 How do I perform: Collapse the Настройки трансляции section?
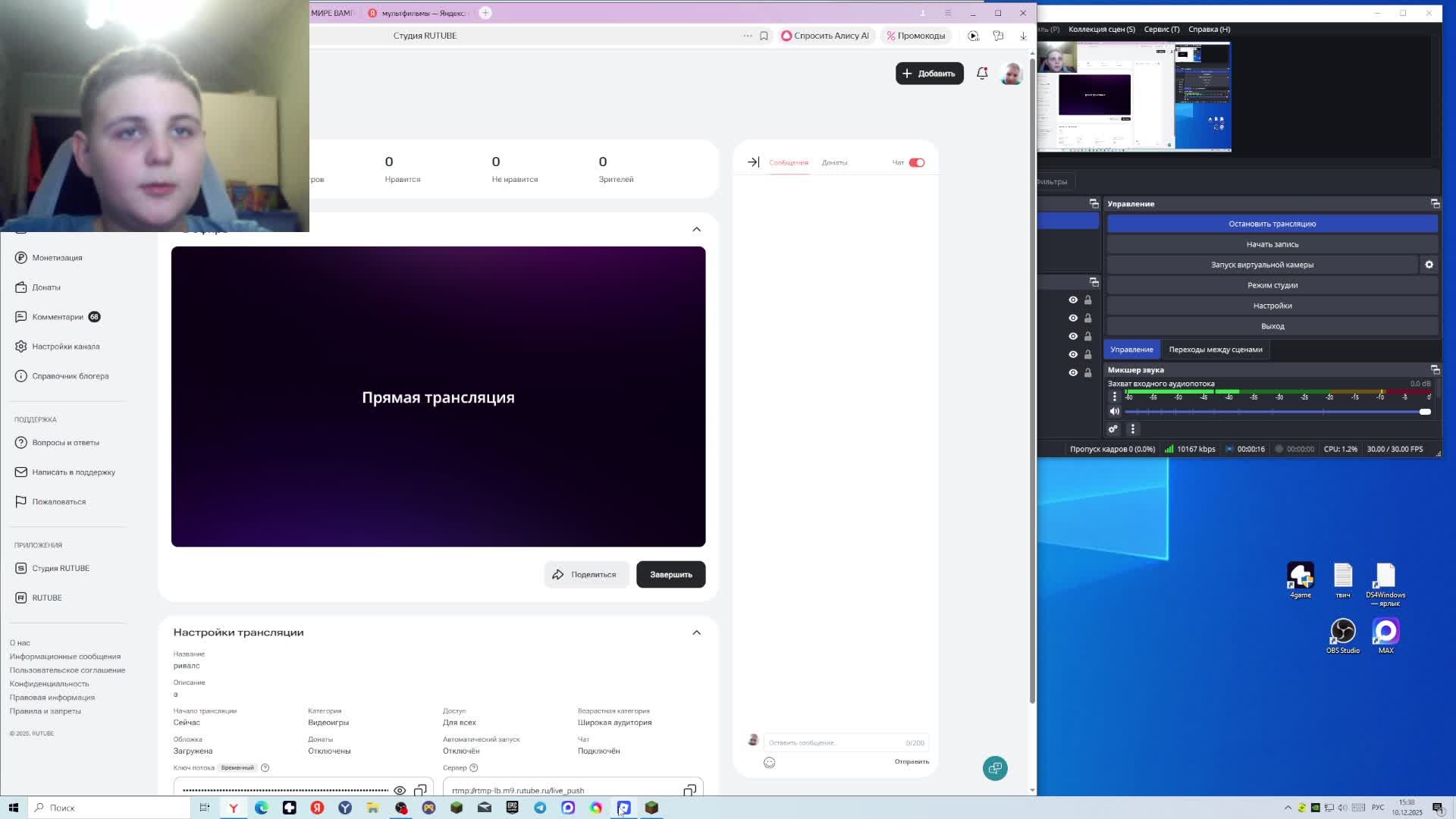tap(696, 632)
